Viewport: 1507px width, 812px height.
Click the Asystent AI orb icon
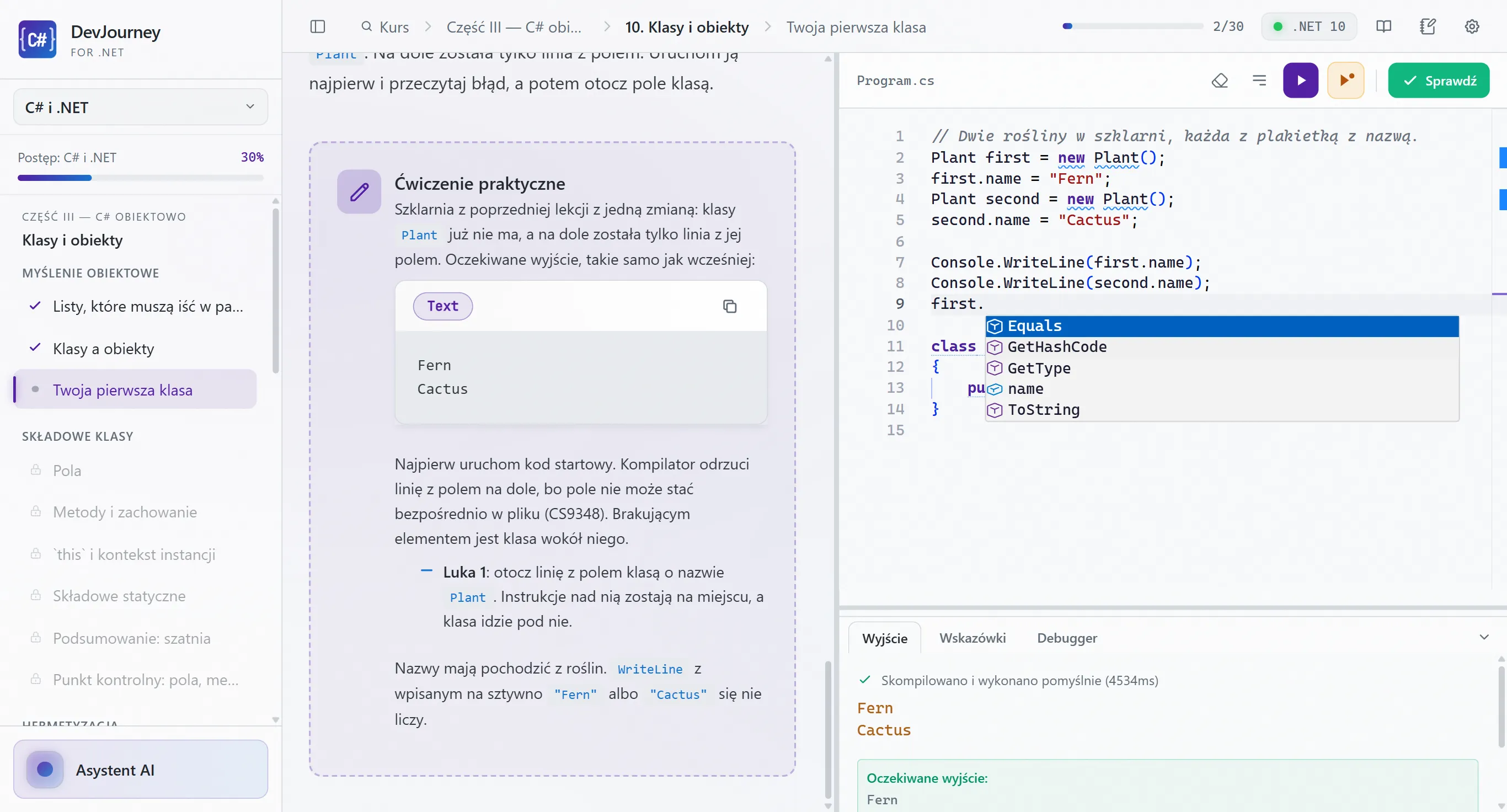[45, 770]
